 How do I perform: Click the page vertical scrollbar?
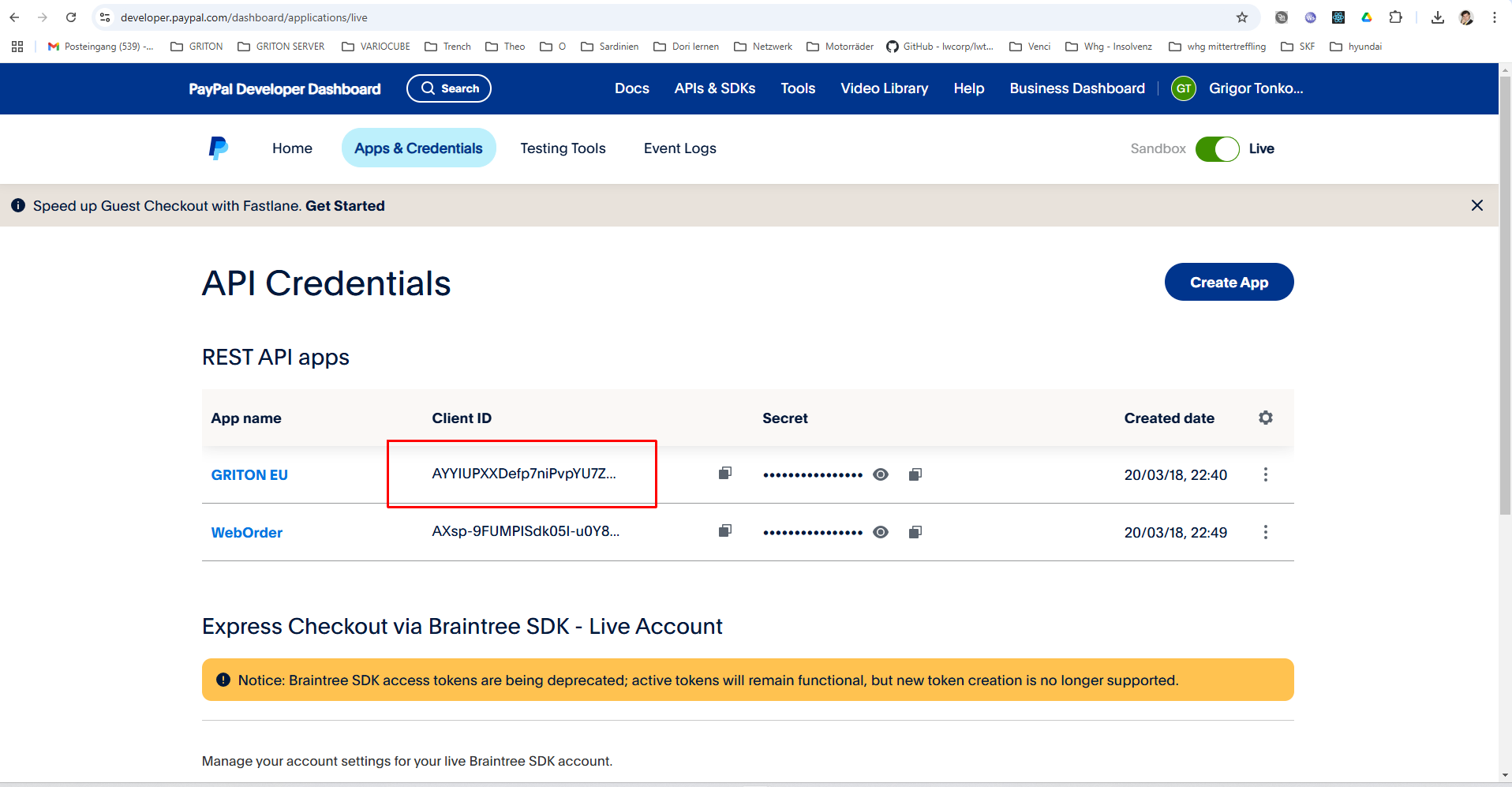click(x=1505, y=296)
